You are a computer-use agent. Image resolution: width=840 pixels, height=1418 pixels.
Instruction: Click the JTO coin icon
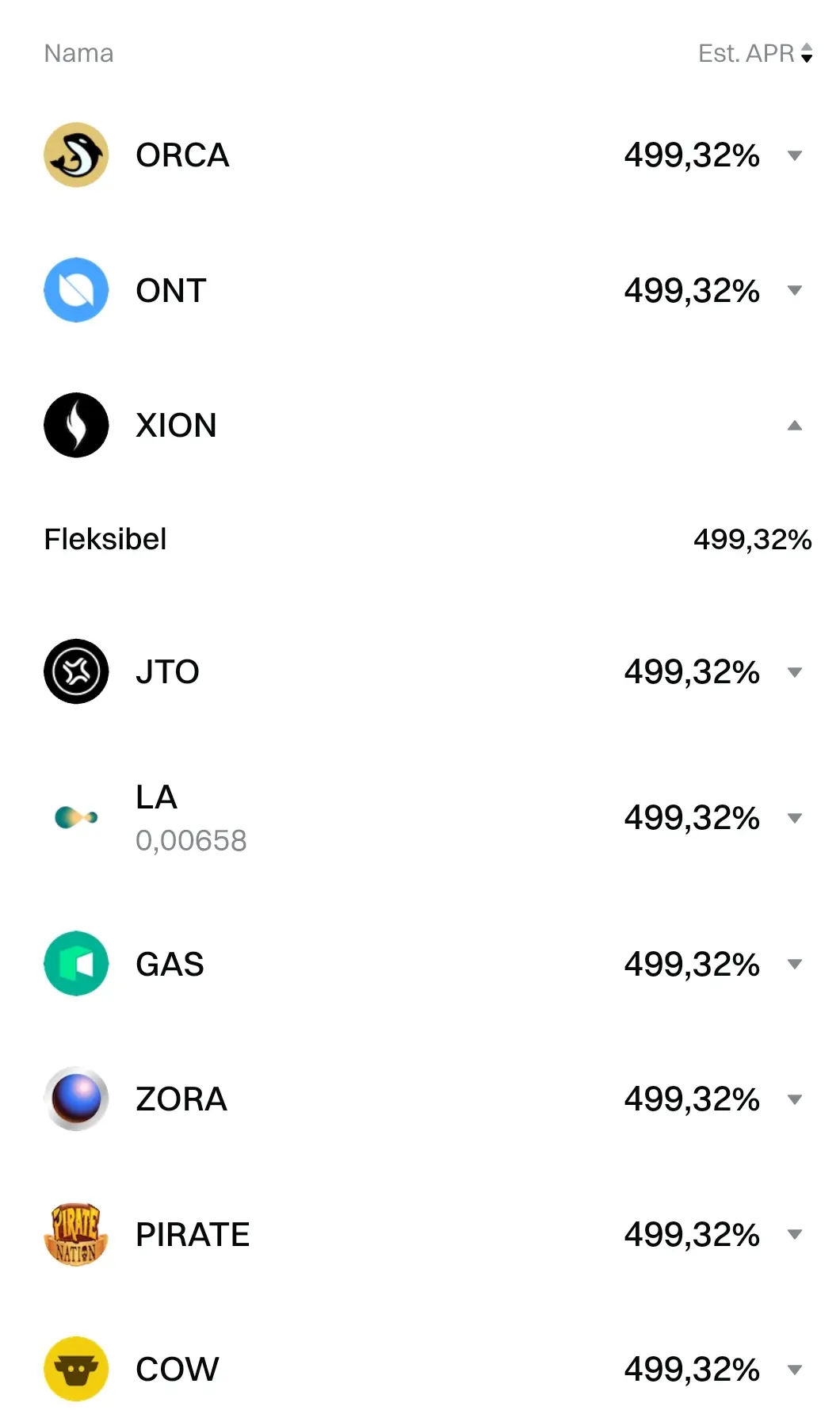(x=76, y=671)
